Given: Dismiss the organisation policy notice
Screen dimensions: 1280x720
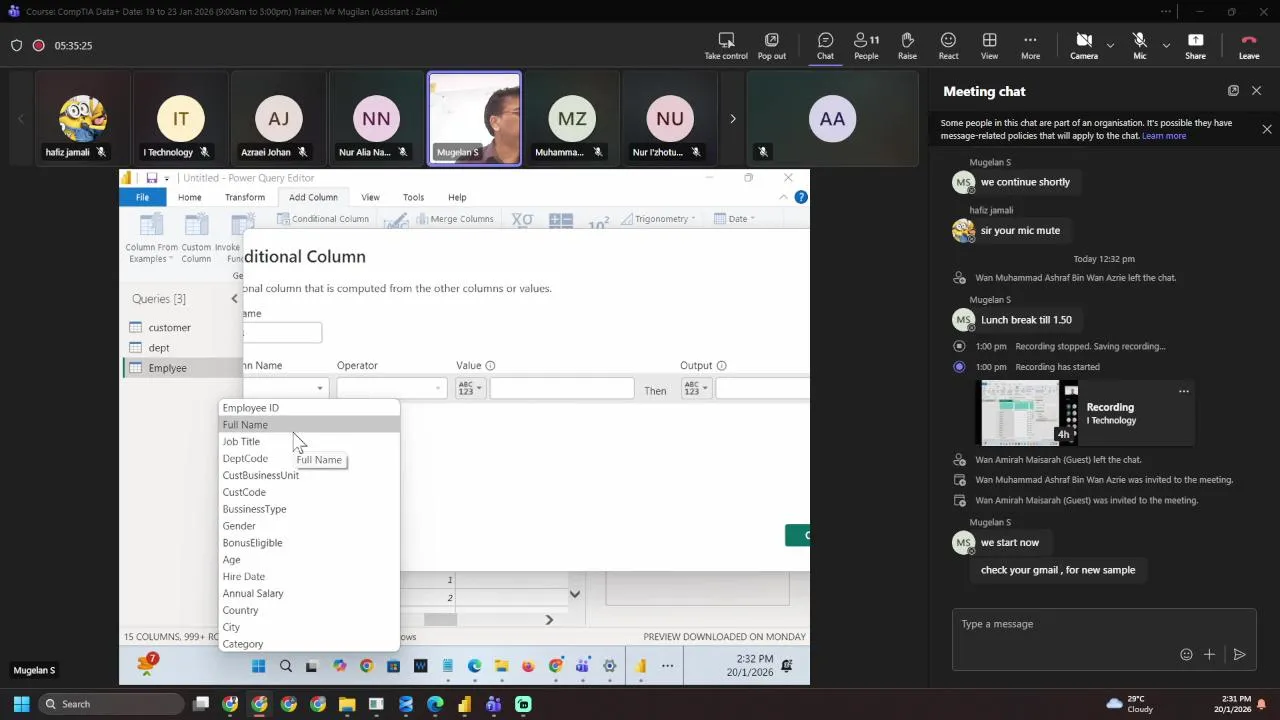Looking at the screenshot, I should pos(1267,129).
